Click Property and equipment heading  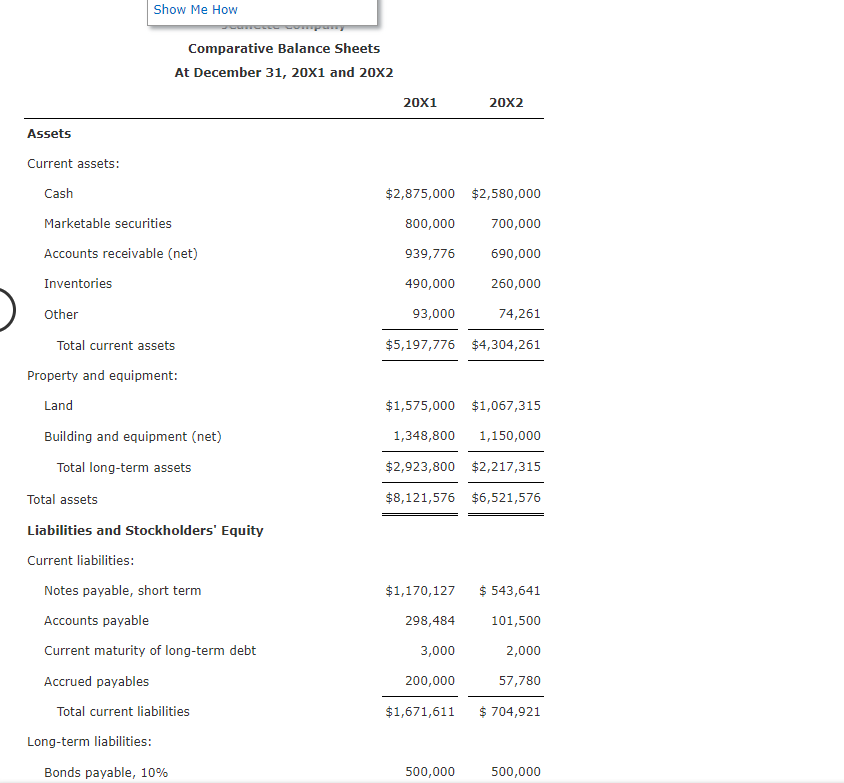click(x=102, y=376)
